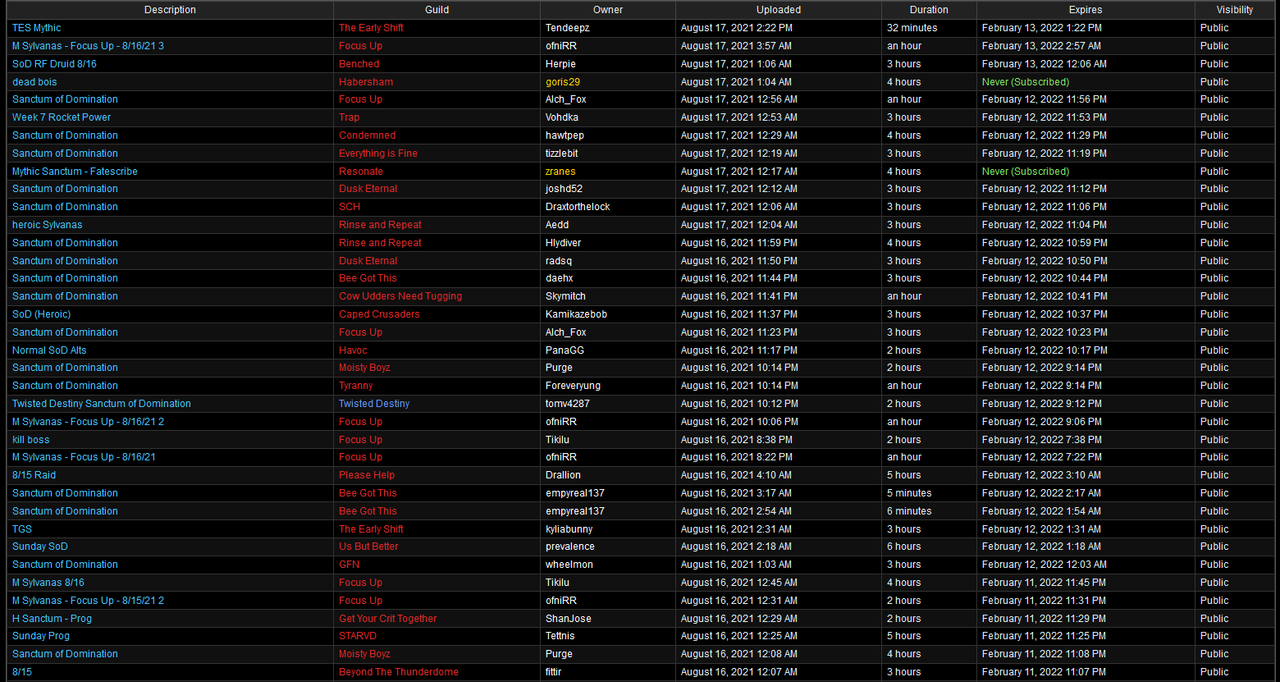1280x682 pixels.
Task: View the STARVD guild page
Action: 358,636
